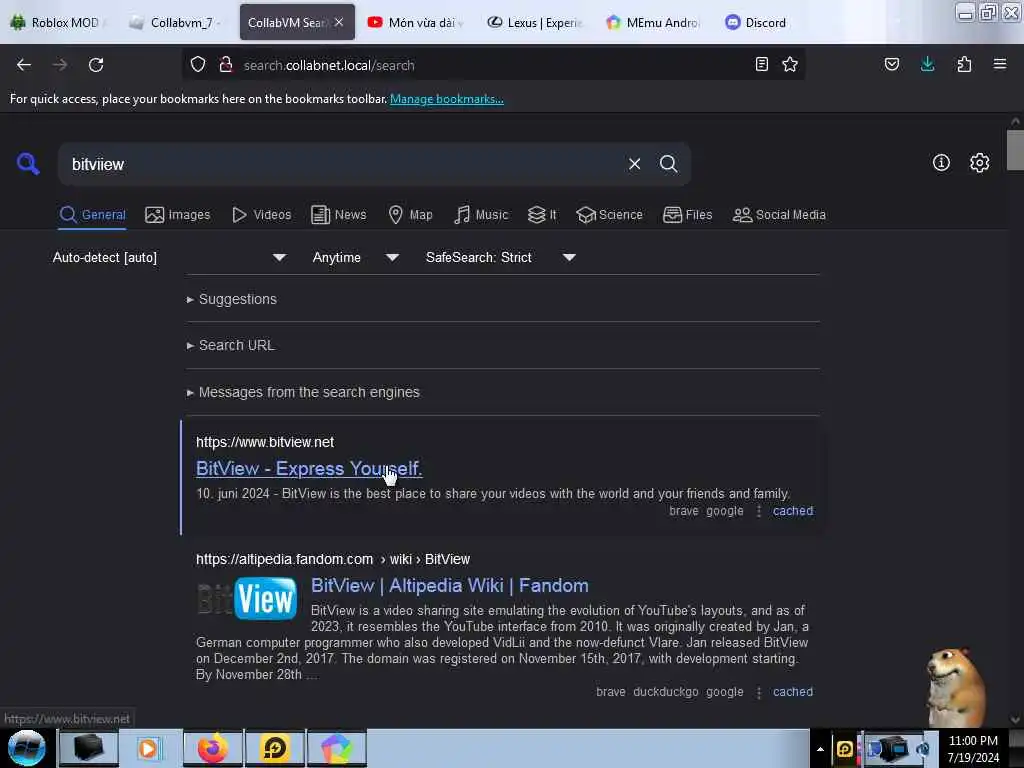
Task: Click the BitView logo thumbnail
Action: click(247, 598)
